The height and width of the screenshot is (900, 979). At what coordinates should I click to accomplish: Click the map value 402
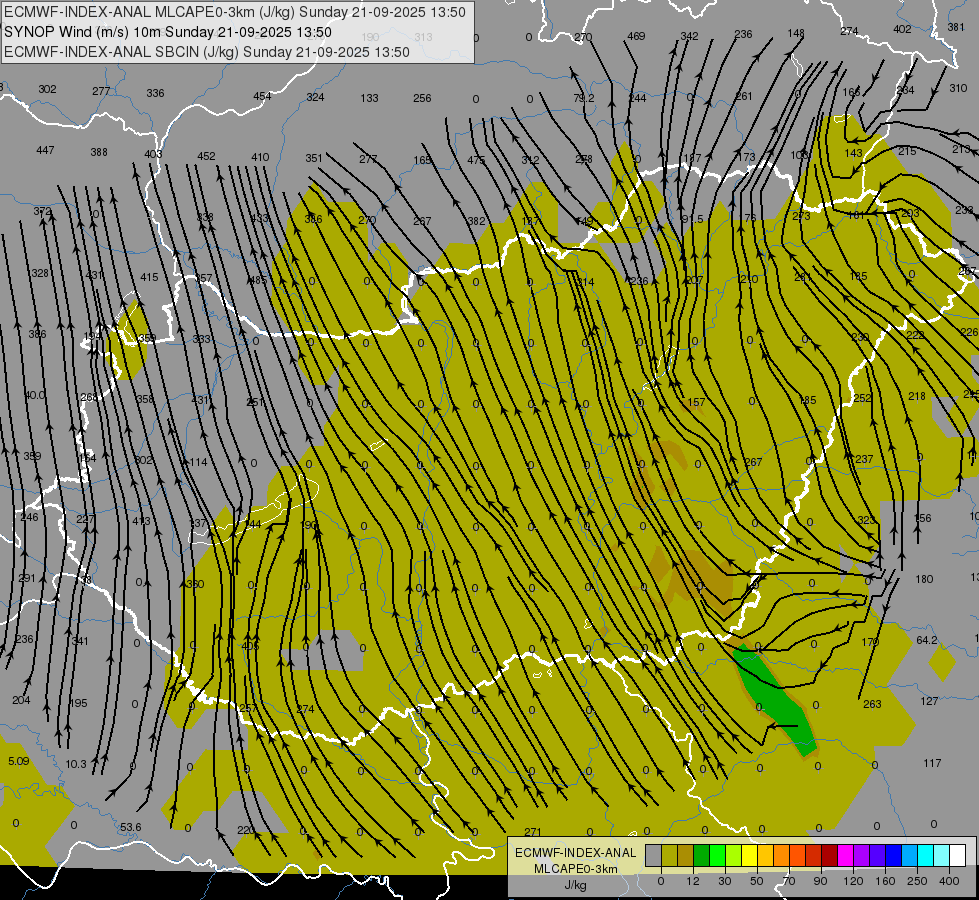click(x=902, y=29)
